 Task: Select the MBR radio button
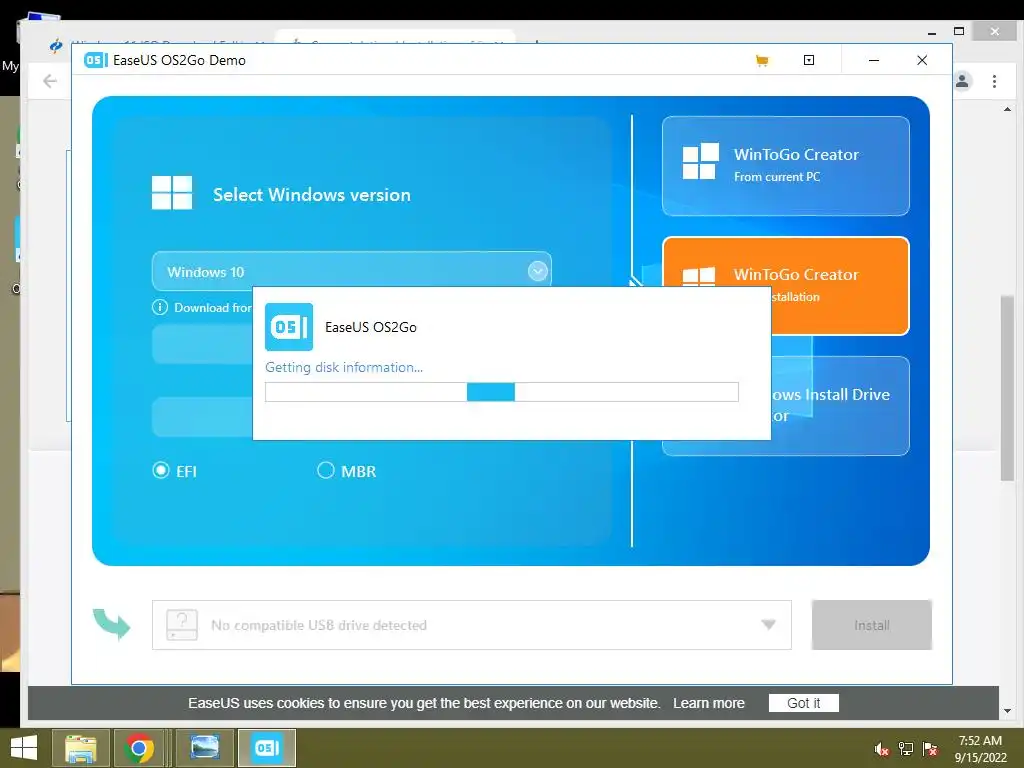[x=325, y=470]
